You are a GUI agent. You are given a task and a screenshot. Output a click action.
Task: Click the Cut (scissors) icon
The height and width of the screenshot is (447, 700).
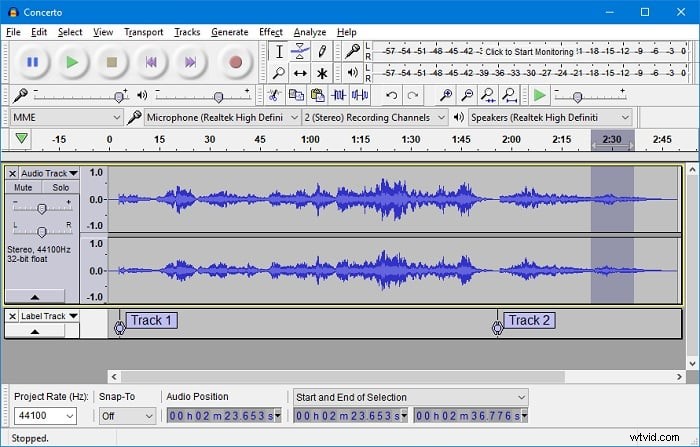coord(273,95)
